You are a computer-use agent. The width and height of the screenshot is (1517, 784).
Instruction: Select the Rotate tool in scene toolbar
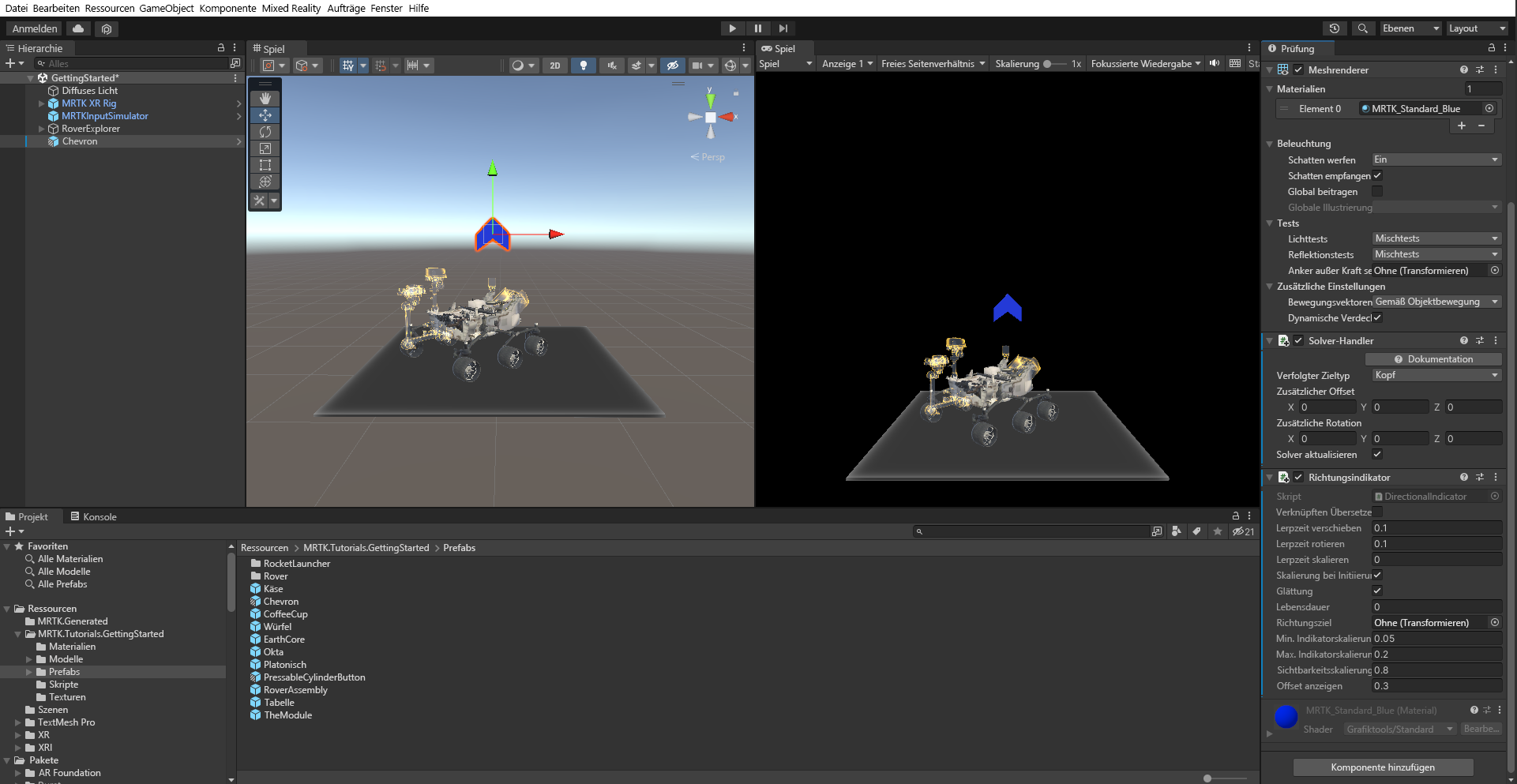pos(265,132)
